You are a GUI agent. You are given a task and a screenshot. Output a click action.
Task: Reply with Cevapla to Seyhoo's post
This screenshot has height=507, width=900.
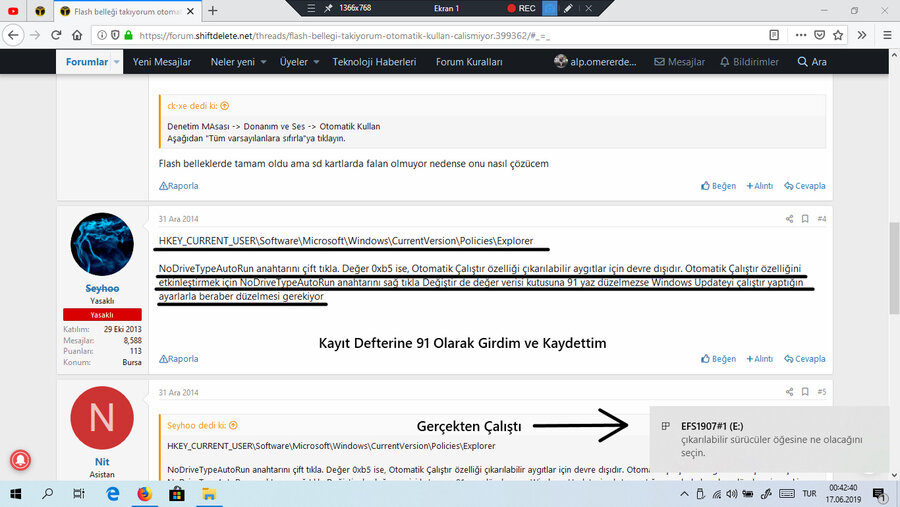[x=805, y=358]
